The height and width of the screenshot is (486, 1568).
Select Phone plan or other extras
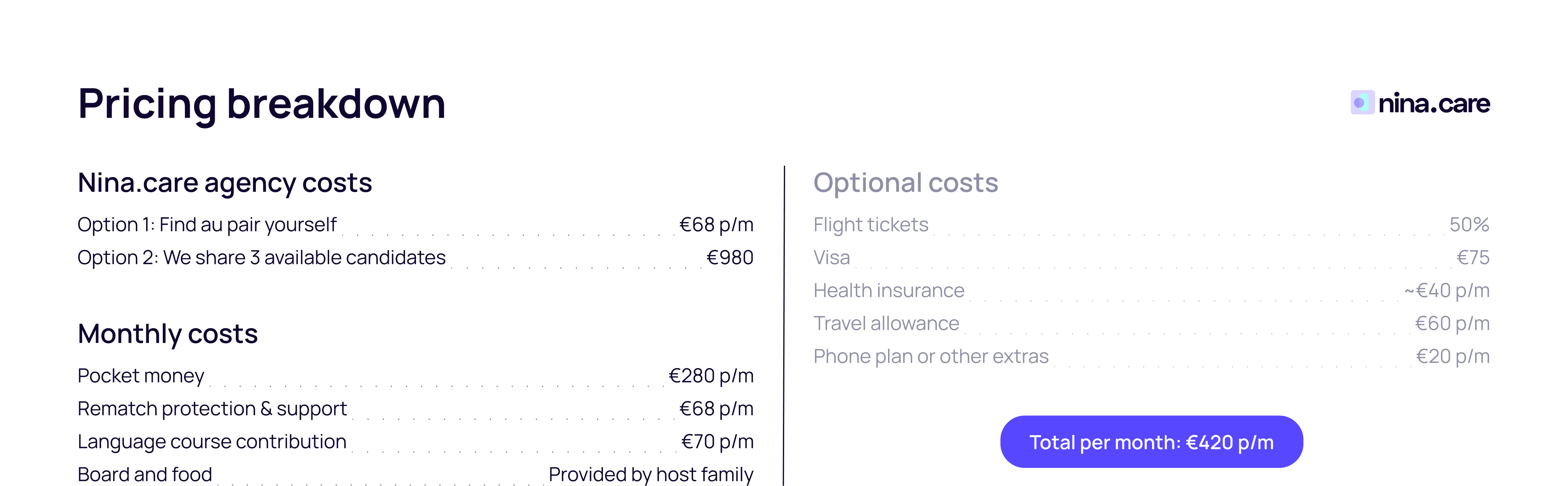[931, 357]
